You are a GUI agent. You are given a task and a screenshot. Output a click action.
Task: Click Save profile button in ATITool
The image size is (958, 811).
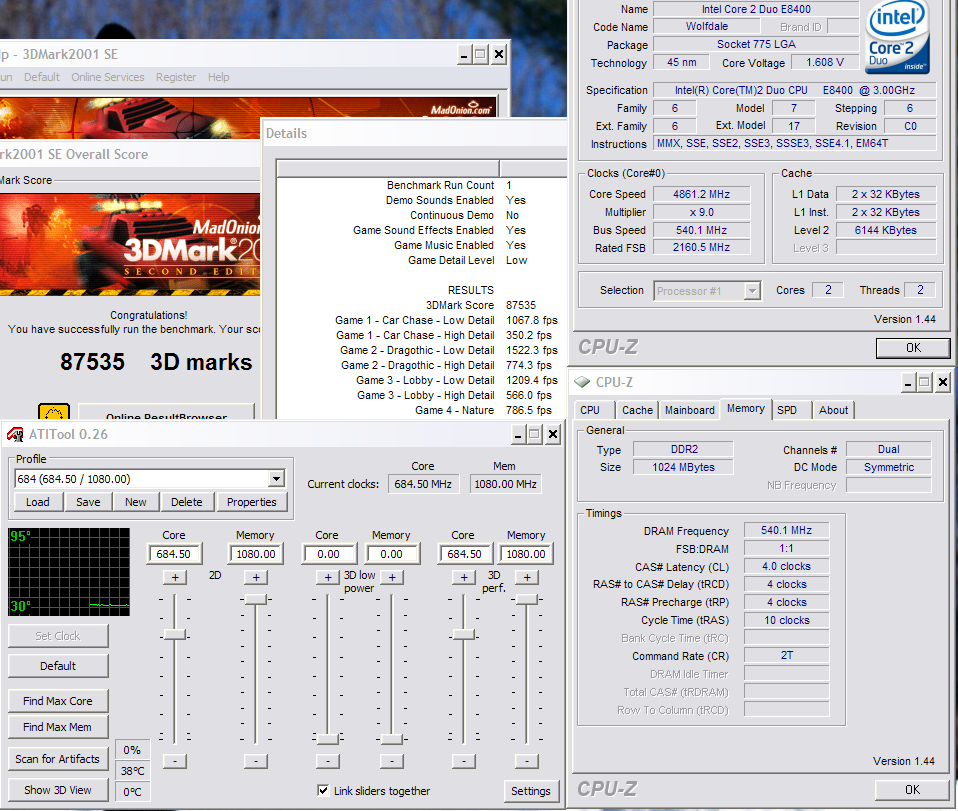pos(88,502)
